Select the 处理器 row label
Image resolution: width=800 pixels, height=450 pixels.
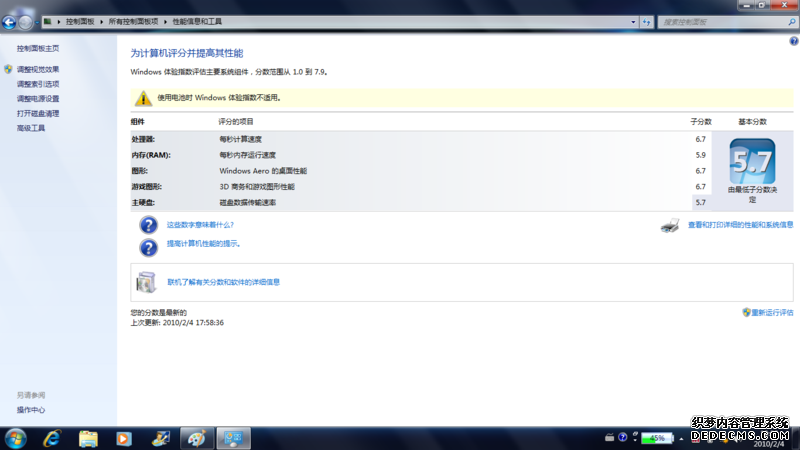[x=143, y=139]
